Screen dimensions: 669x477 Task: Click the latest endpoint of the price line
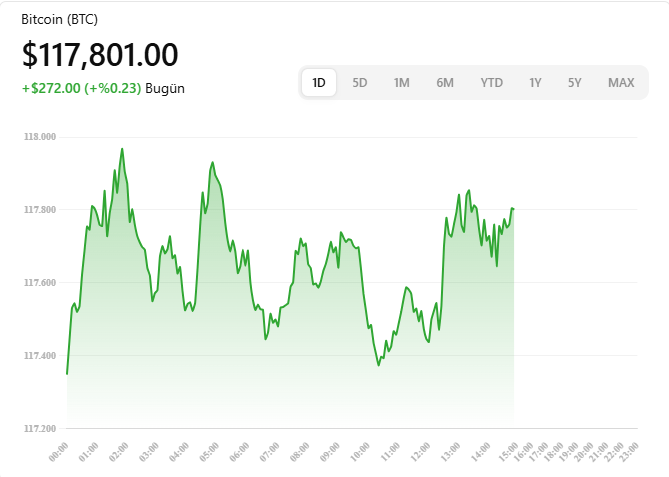pos(513,208)
